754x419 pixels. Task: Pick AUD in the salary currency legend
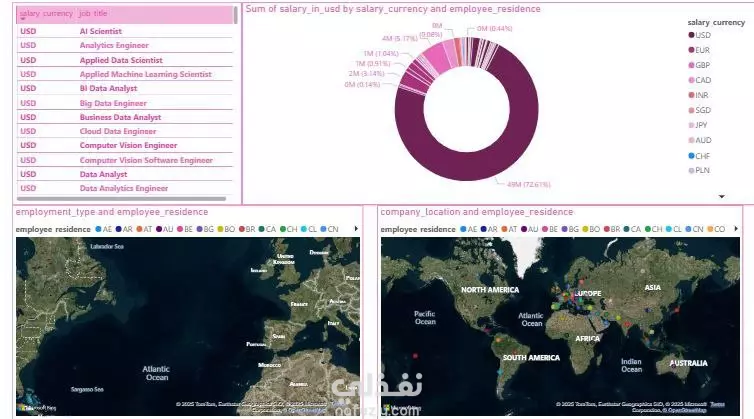700,140
